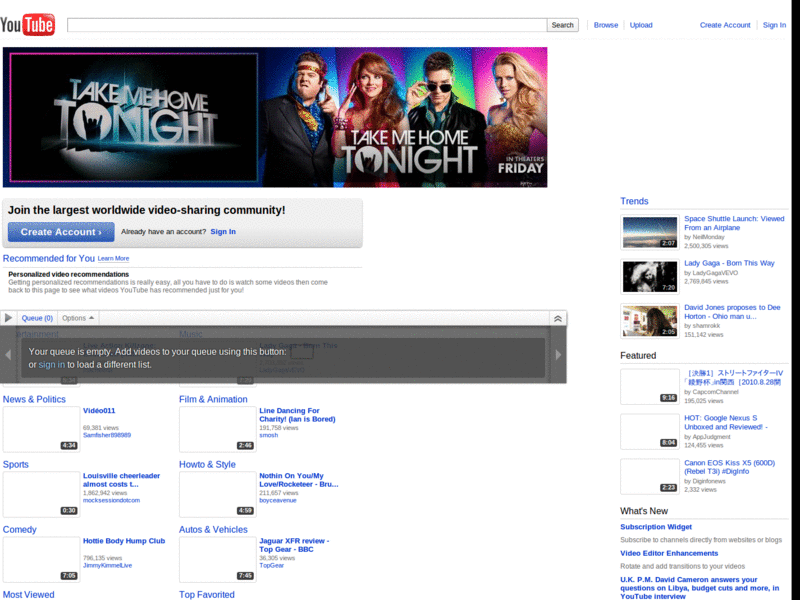Open Learn More beside Recommended for You

pyautogui.click(x=113, y=259)
